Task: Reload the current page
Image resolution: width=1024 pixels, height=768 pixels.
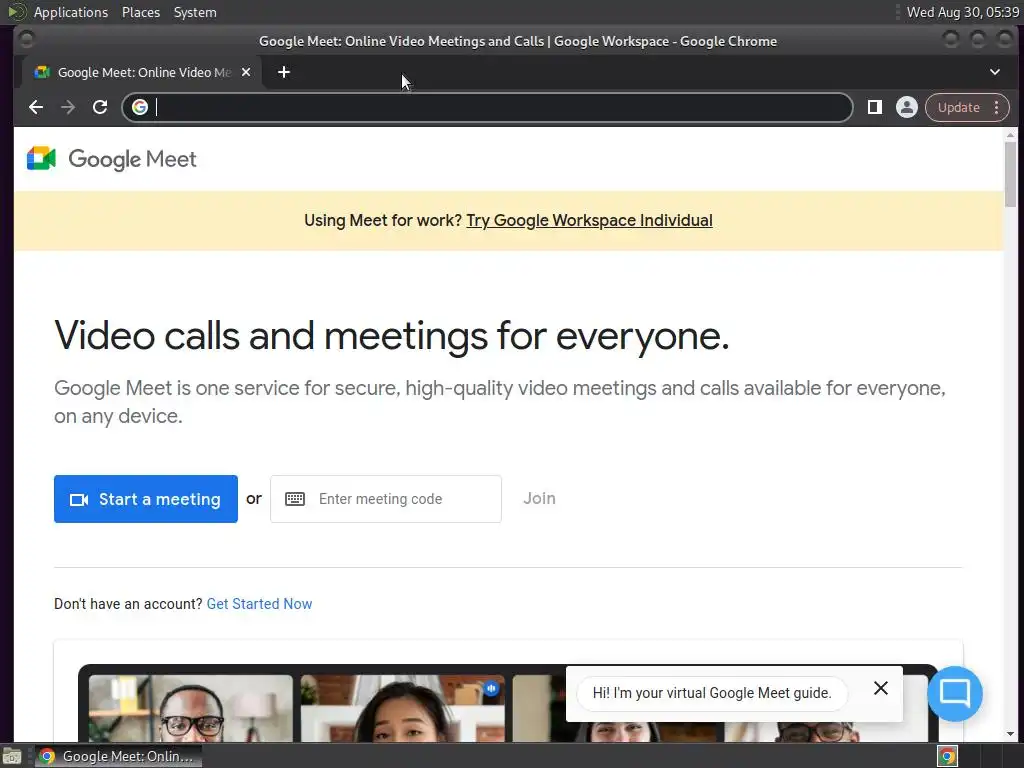Action: [100, 107]
